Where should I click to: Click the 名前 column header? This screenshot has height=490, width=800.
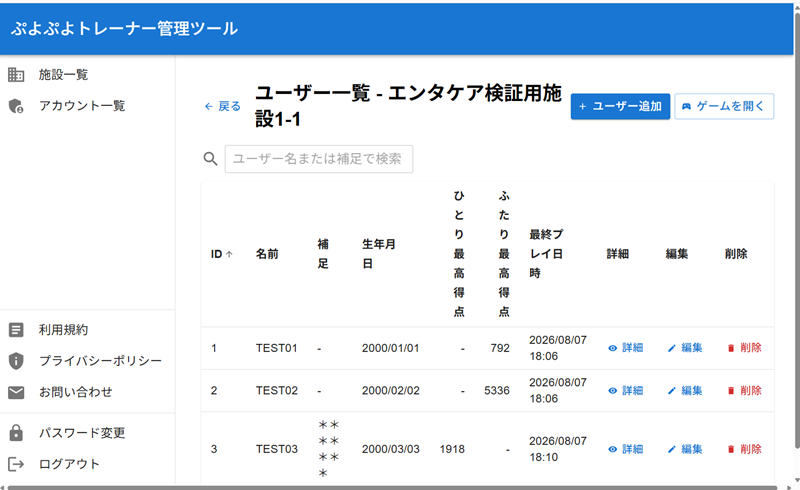pos(267,254)
